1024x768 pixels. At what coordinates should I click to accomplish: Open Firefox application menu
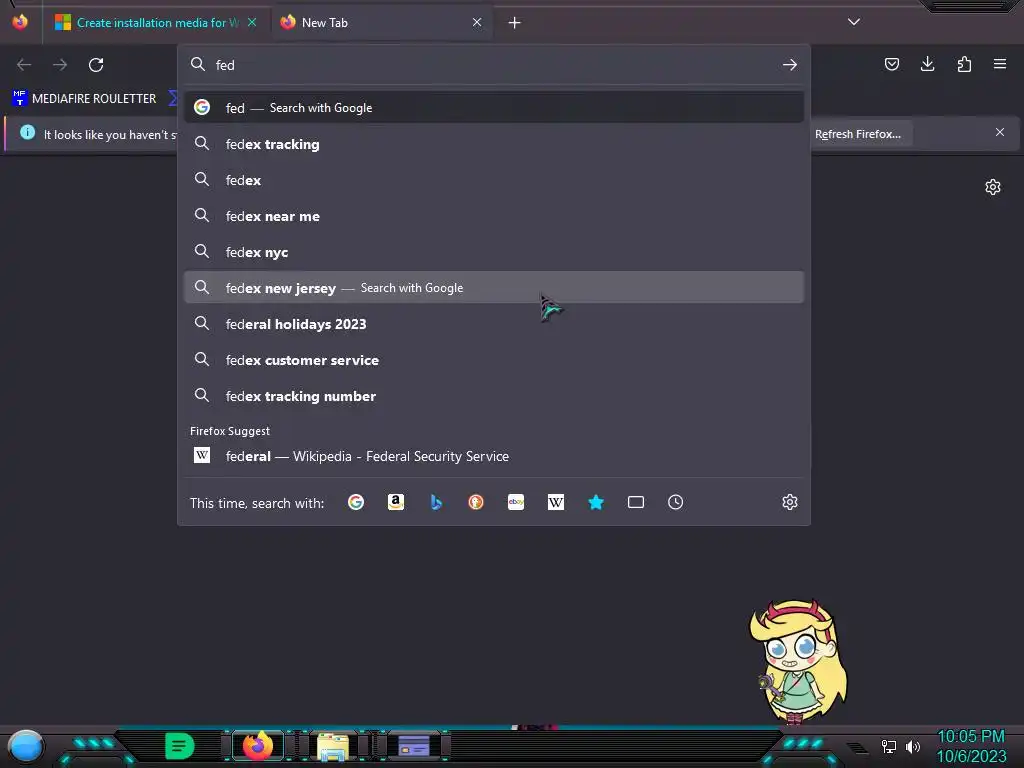click(x=1000, y=64)
